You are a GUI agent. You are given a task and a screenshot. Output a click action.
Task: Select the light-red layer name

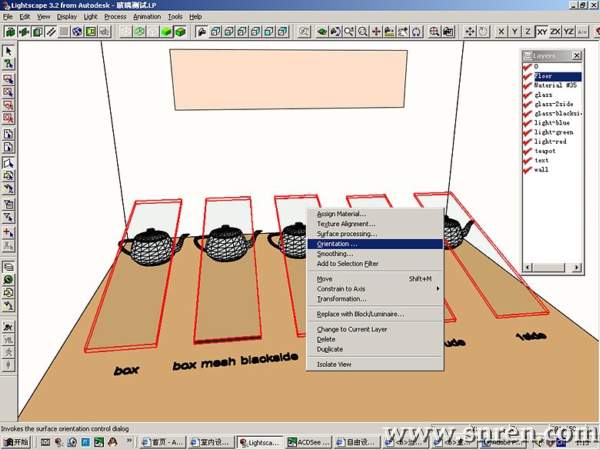pos(550,142)
